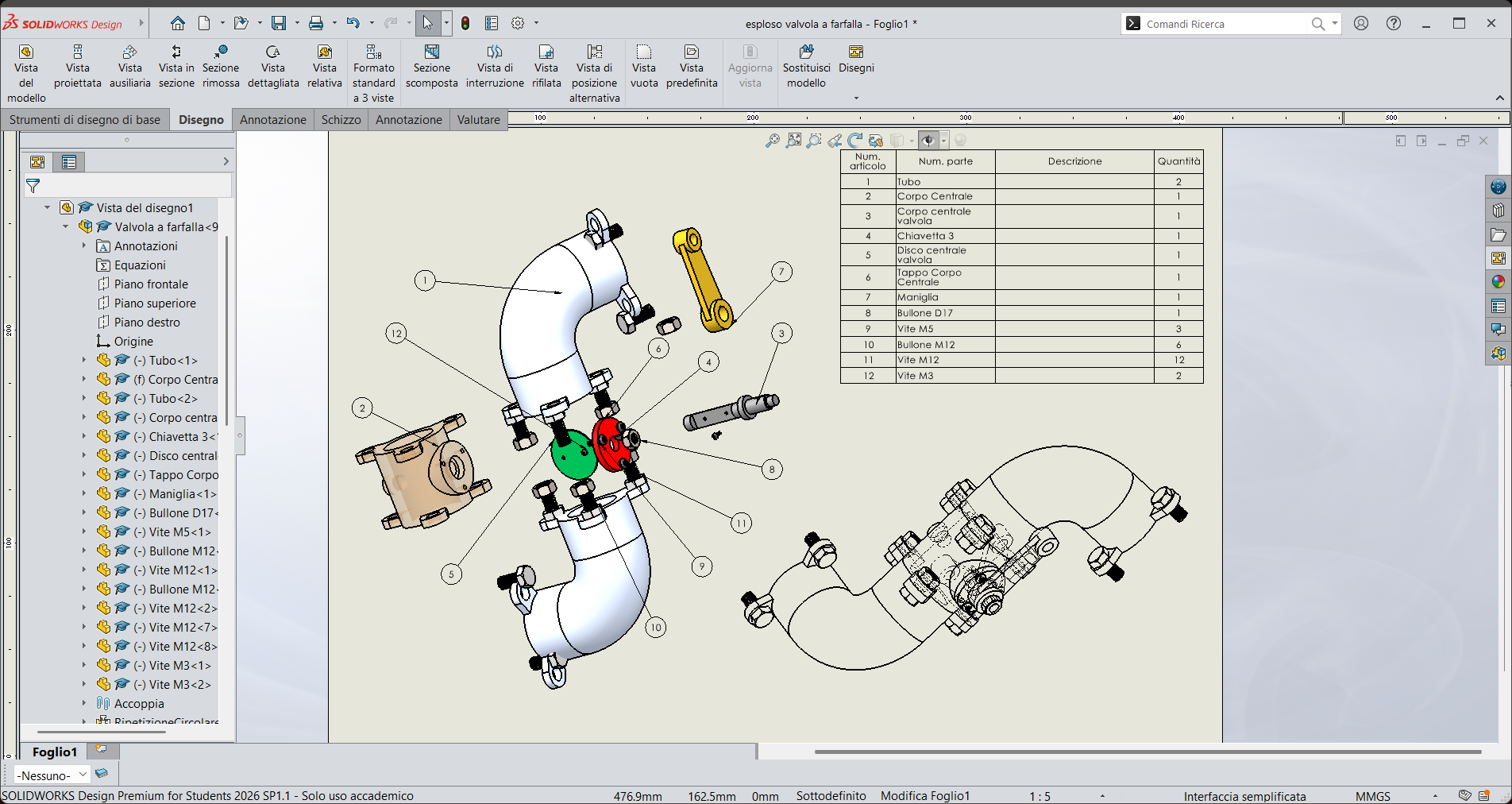The width and height of the screenshot is (1512, 804).
Task: Click the rebuild traffic light icon
Action: point(465,23)
